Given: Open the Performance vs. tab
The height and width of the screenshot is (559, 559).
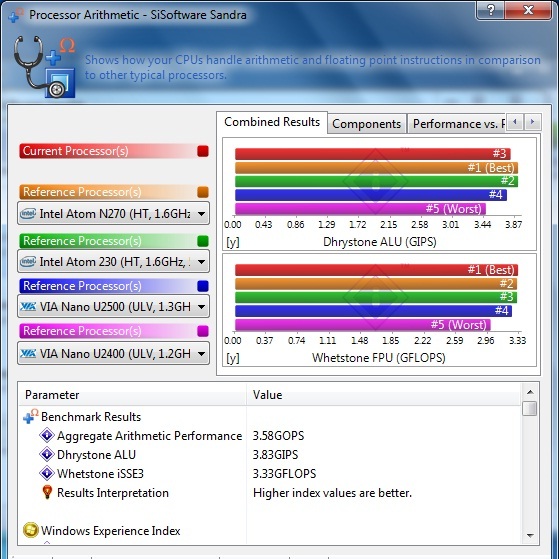Looking at the screenshot, I should click(x=457, y=124).
